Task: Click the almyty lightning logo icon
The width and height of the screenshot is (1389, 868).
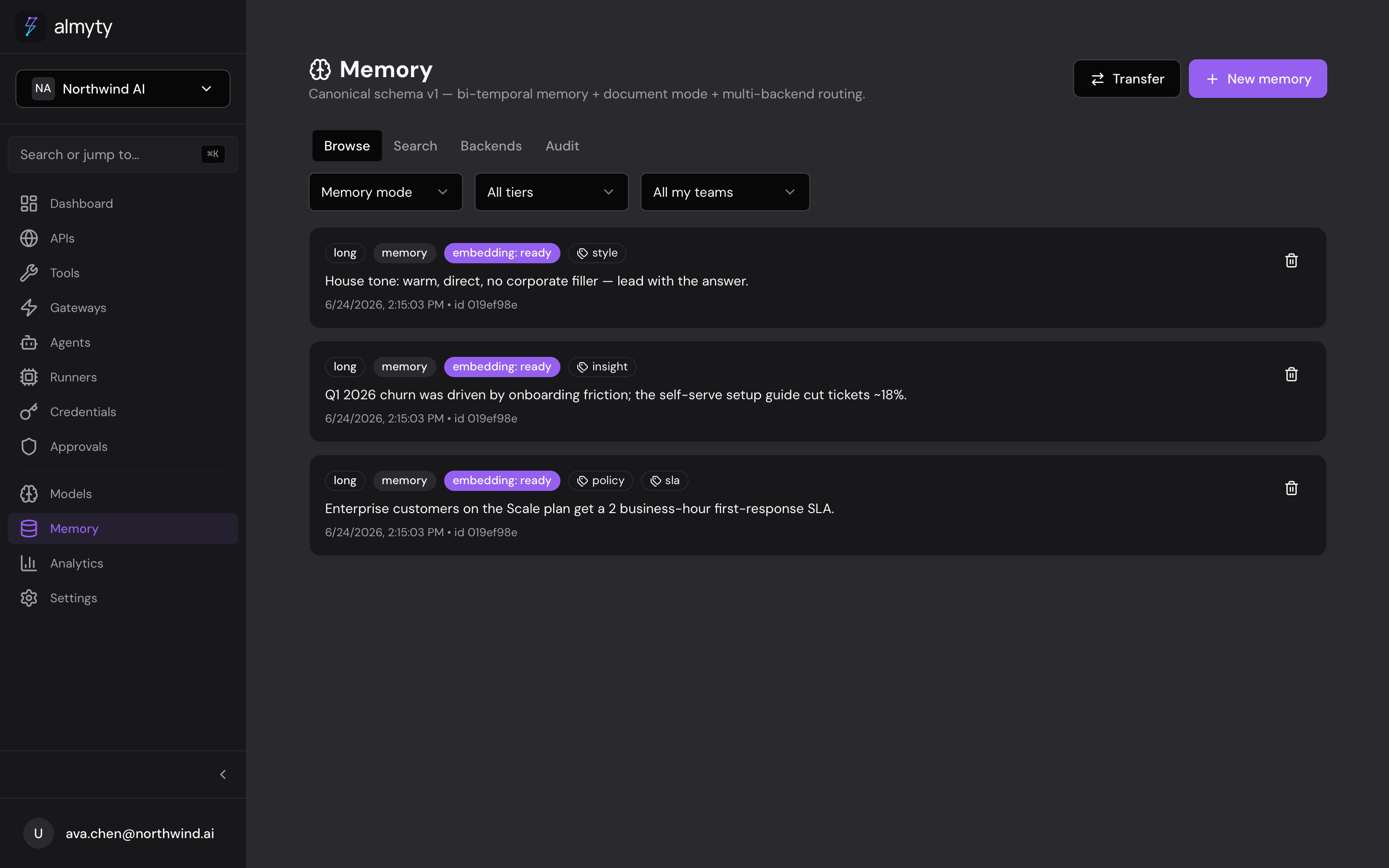Action: coord(30,27)
